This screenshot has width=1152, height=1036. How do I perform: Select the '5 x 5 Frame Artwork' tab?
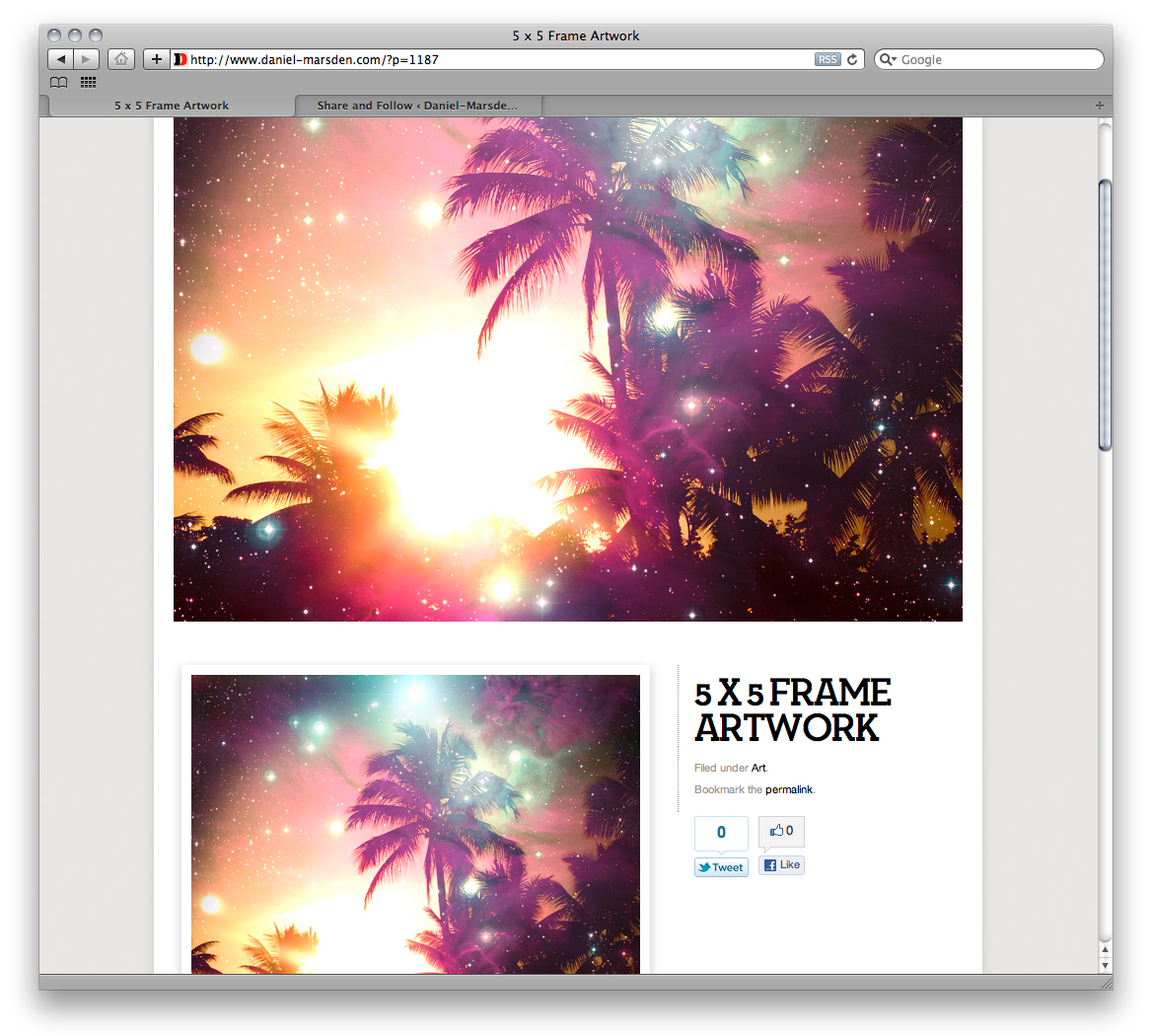(172, 105)
